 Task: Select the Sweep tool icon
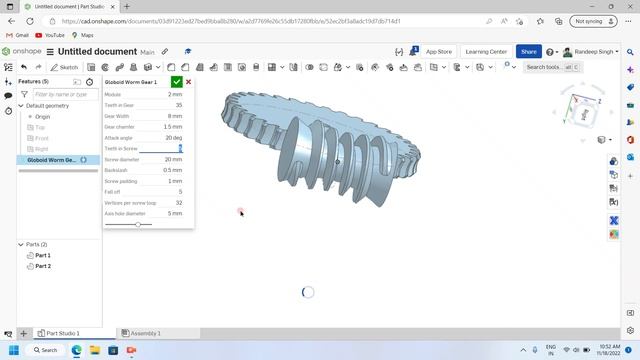[x=120, y=67]
